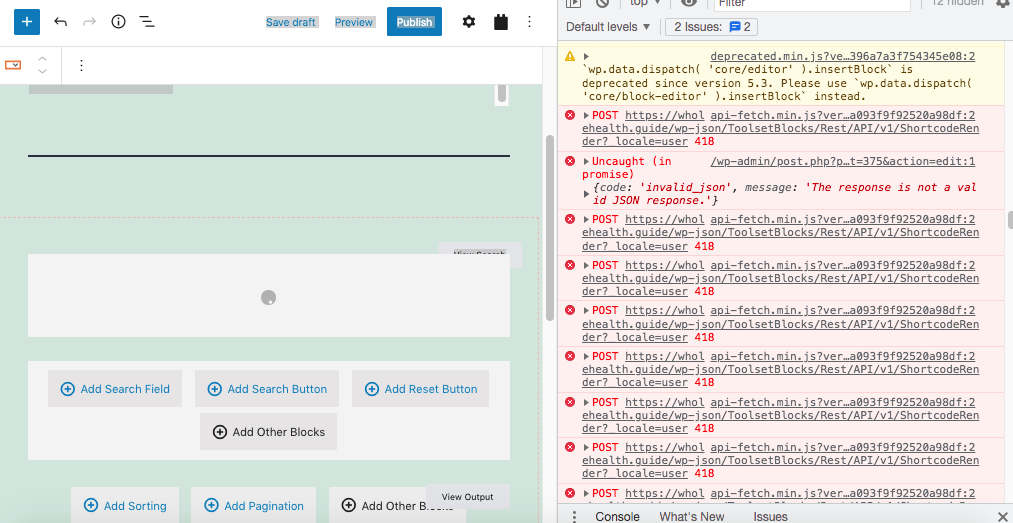The height and width of the screenshot is (523, 1013).
Task: Switch to the What's New tab
Action: 691,516
